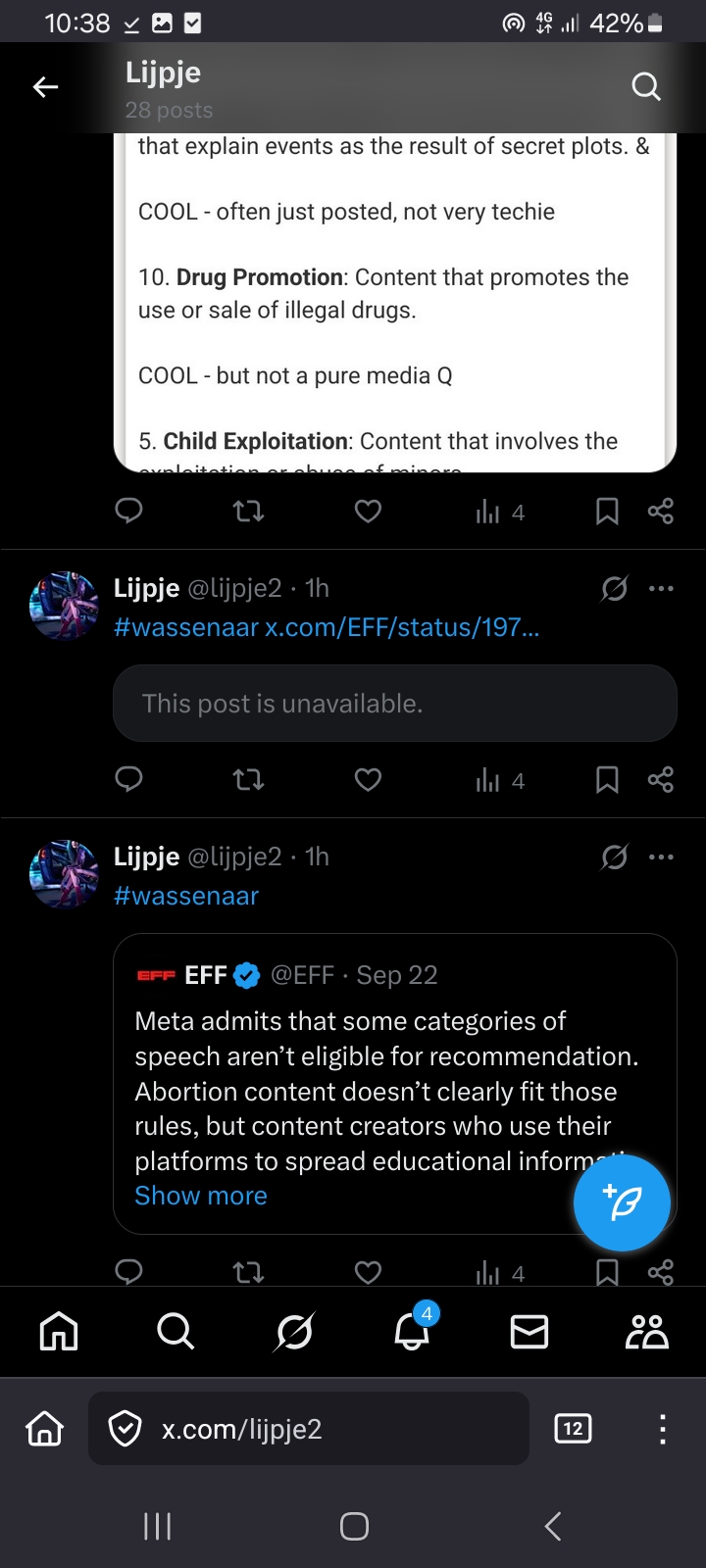
Task: Share the post with unavailable quoted post
Action: (x=661, y=780)
